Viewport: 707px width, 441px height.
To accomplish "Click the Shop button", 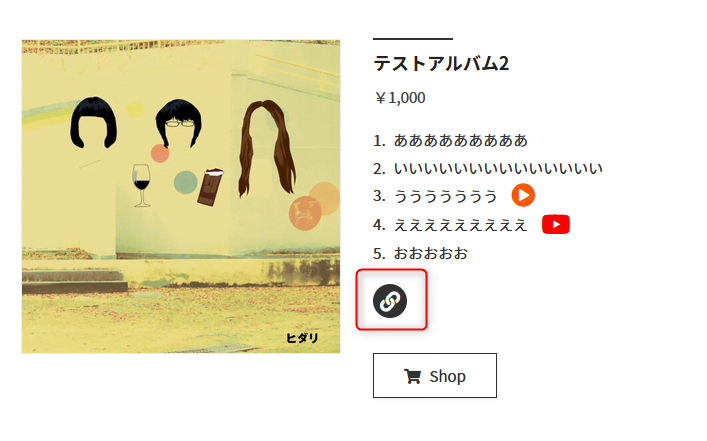I will tap(435, 376).
